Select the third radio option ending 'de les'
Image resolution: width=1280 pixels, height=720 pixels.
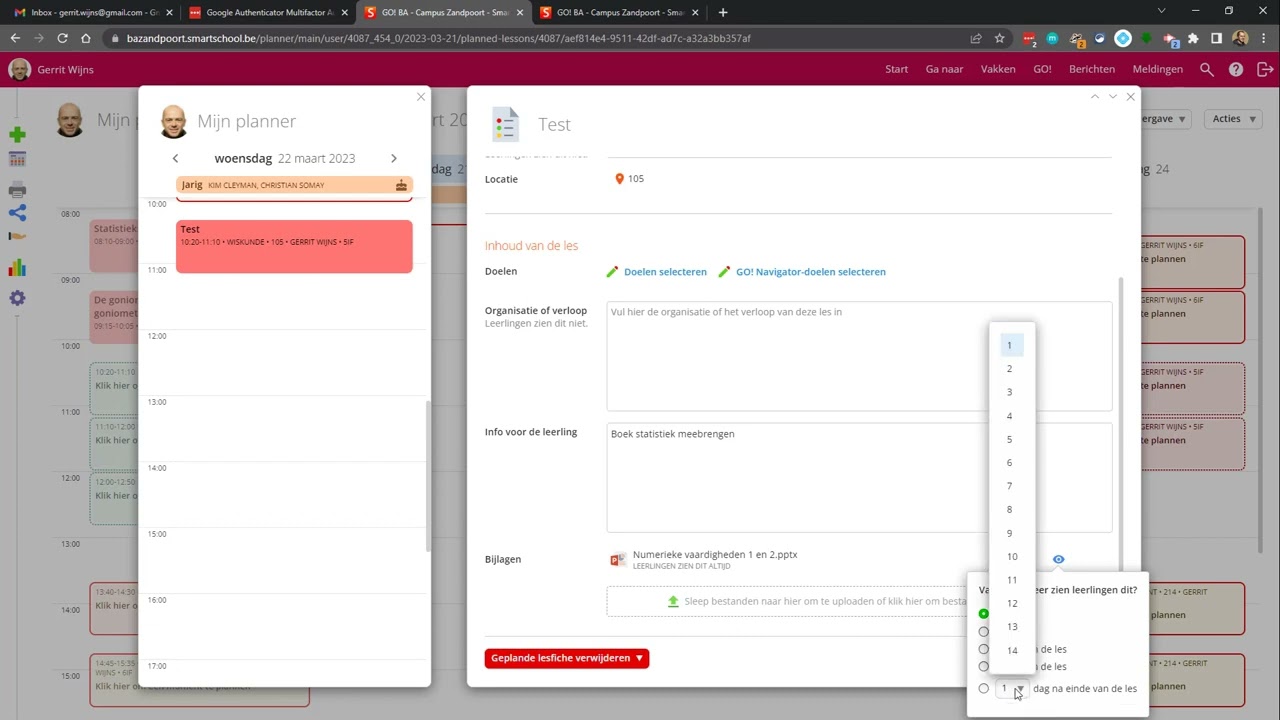(x=984, y=649)
